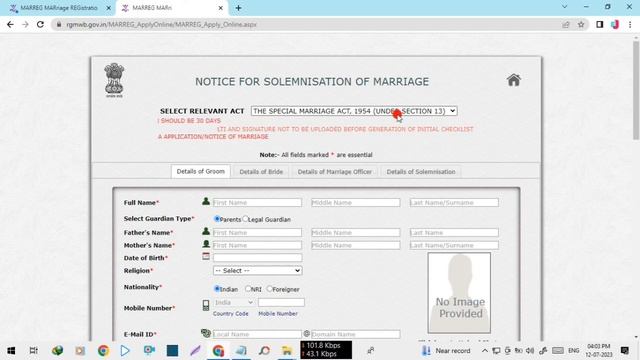
Task: Reload the page with the refresh icon
Action: pyautogui.click(x=40, y=24)
